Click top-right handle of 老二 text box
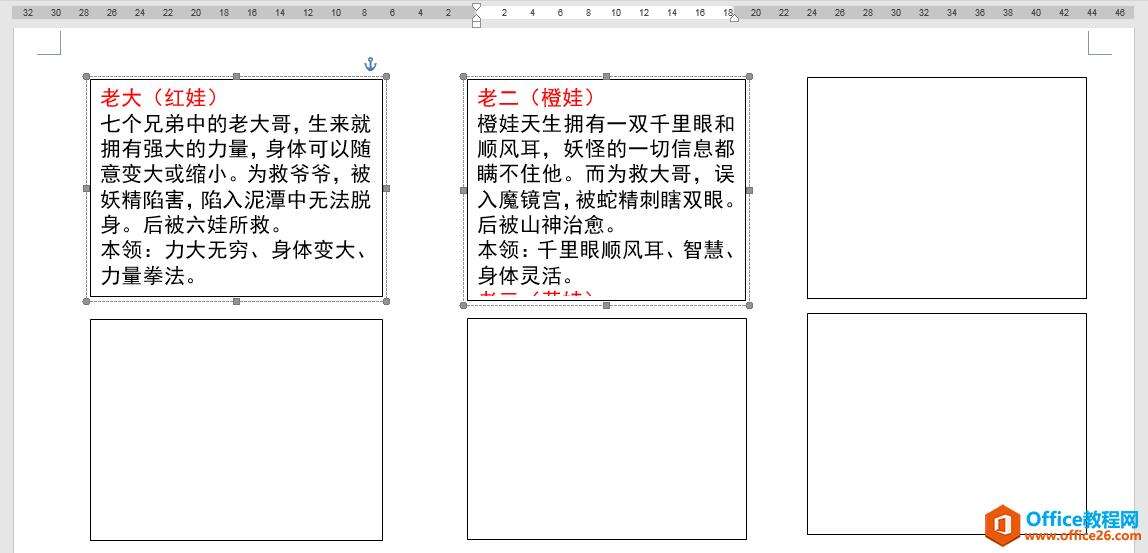This screenshot has width=1148, height=553. click(749, 76)
